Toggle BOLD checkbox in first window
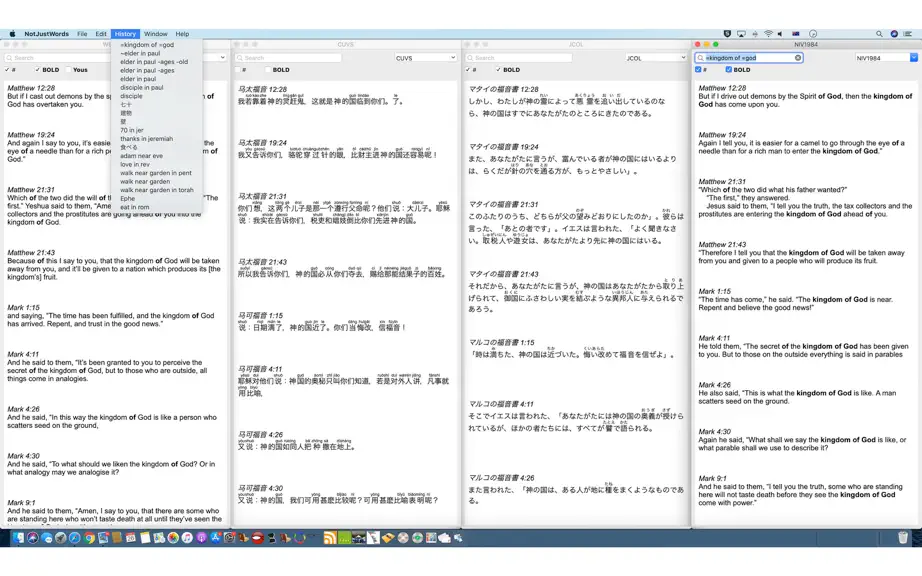Viewport: 922px width, 576px height. click(x=38, y=69)
